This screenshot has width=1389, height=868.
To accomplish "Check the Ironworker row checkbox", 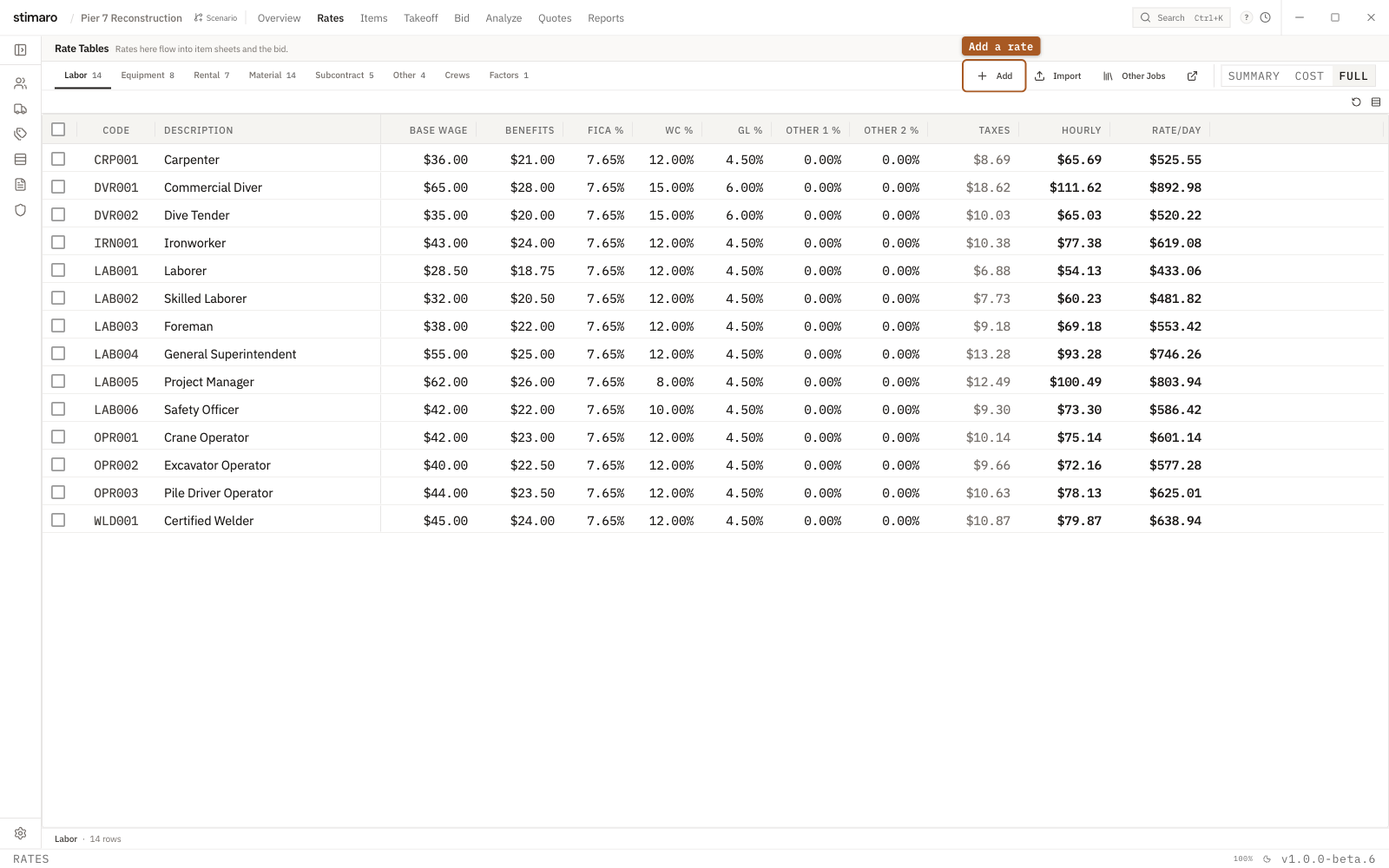I will 58,242.
